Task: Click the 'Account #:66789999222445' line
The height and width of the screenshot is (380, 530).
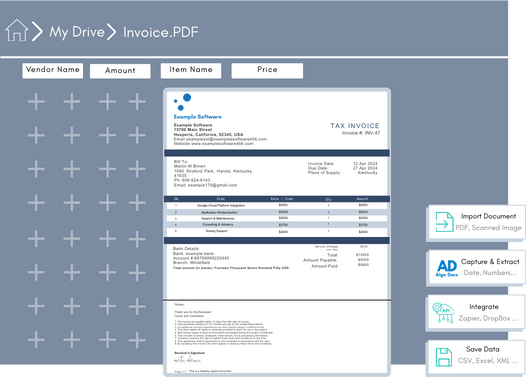Action: pos(201,258)
